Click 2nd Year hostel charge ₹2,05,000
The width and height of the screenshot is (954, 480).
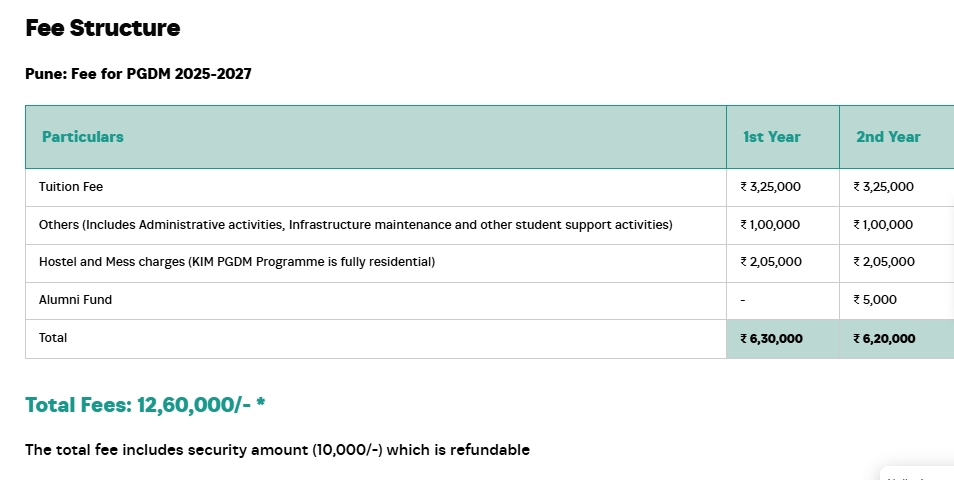coord(883,262)
